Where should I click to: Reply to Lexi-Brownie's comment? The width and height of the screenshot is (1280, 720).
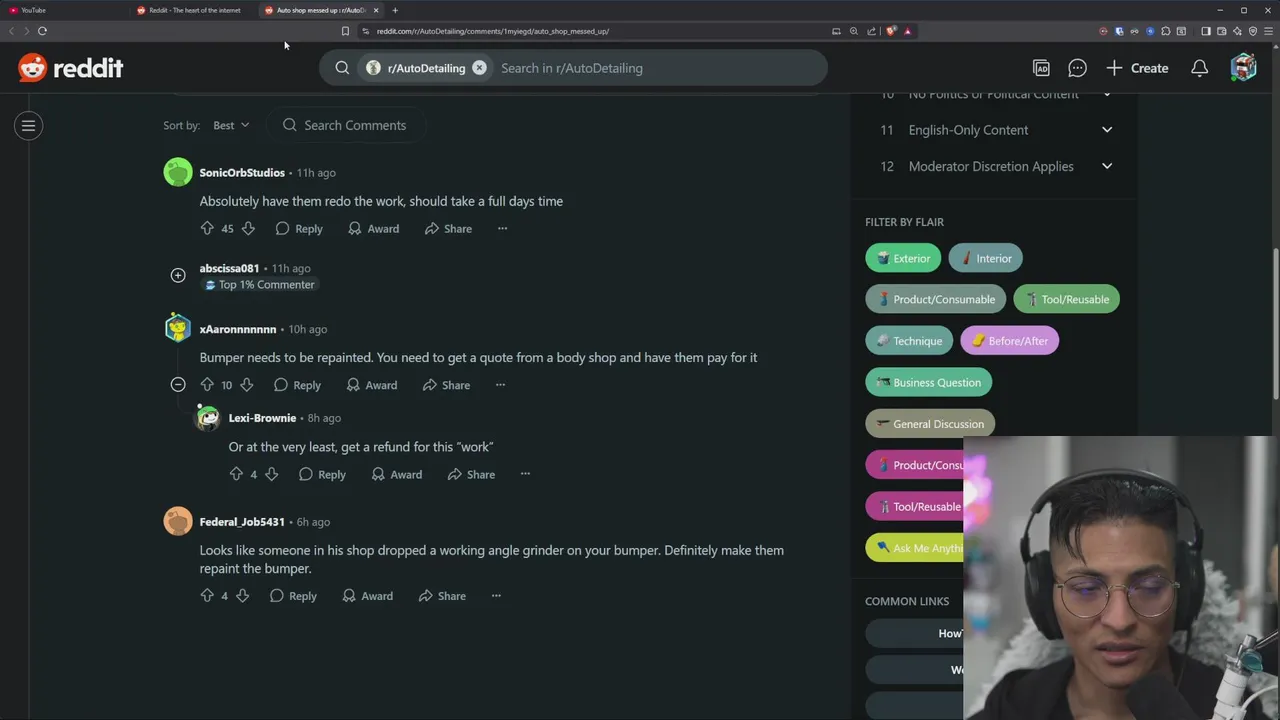[322, 474]
